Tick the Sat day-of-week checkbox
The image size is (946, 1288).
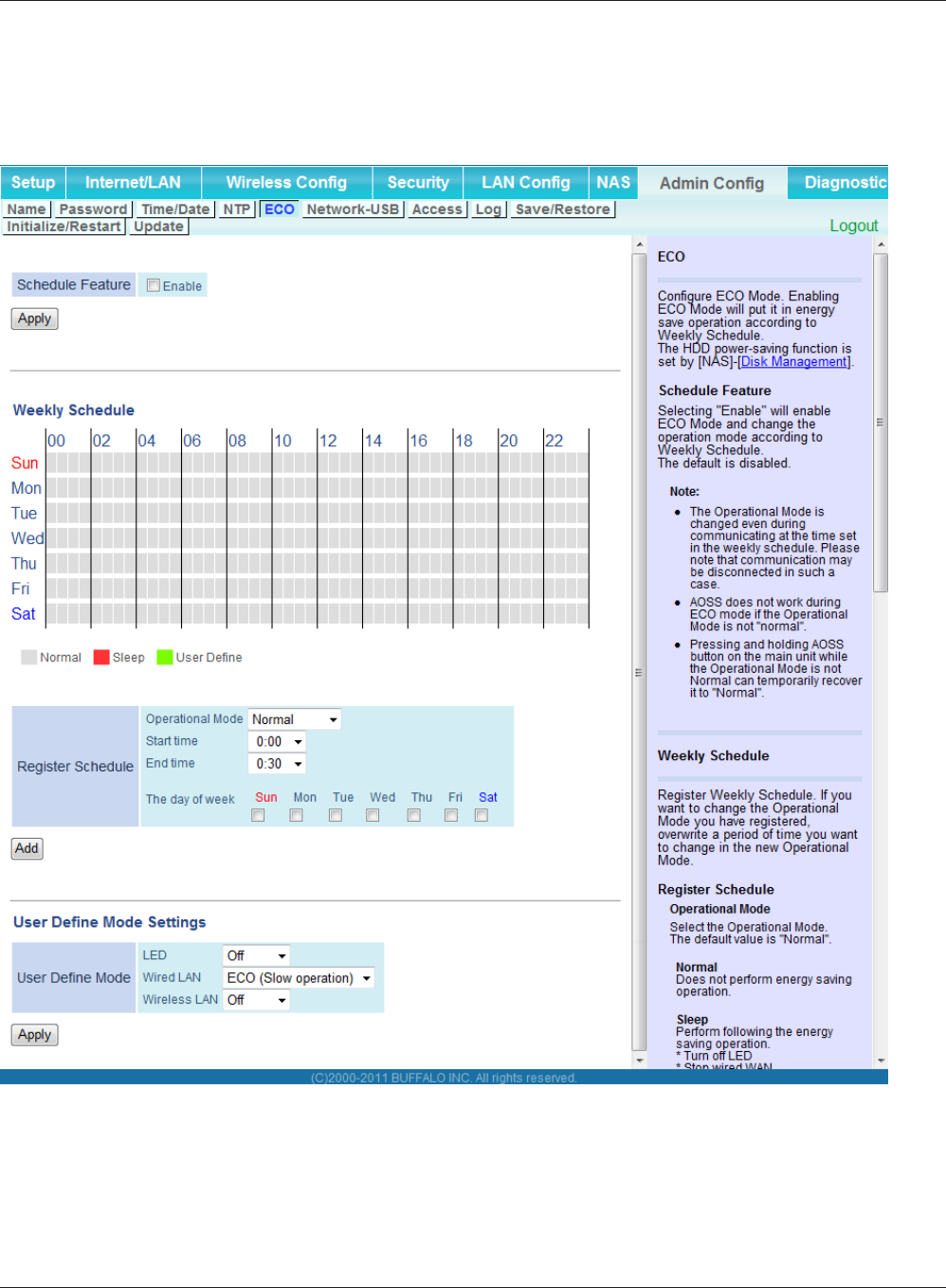pos(482,815)
